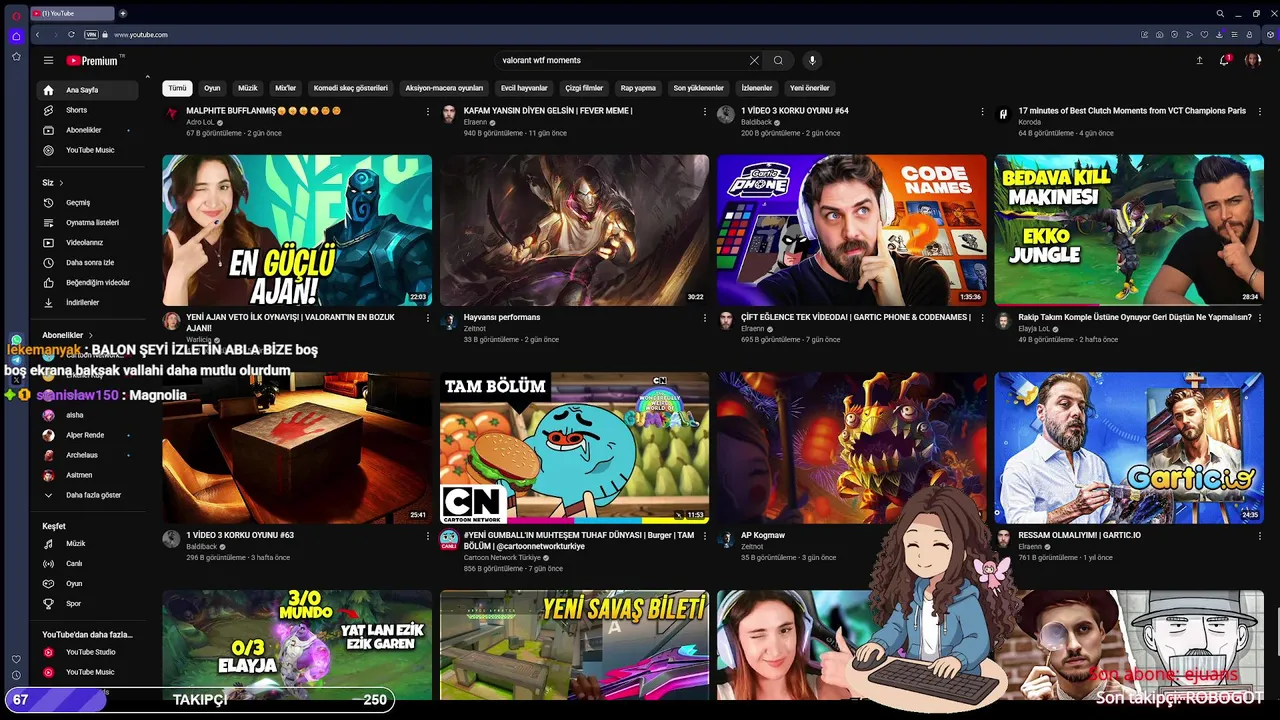Open options menu for MALPHITE BUFFLANMIŞ video
This screenshot has height=720, width=1280.
tap(428, 112)
